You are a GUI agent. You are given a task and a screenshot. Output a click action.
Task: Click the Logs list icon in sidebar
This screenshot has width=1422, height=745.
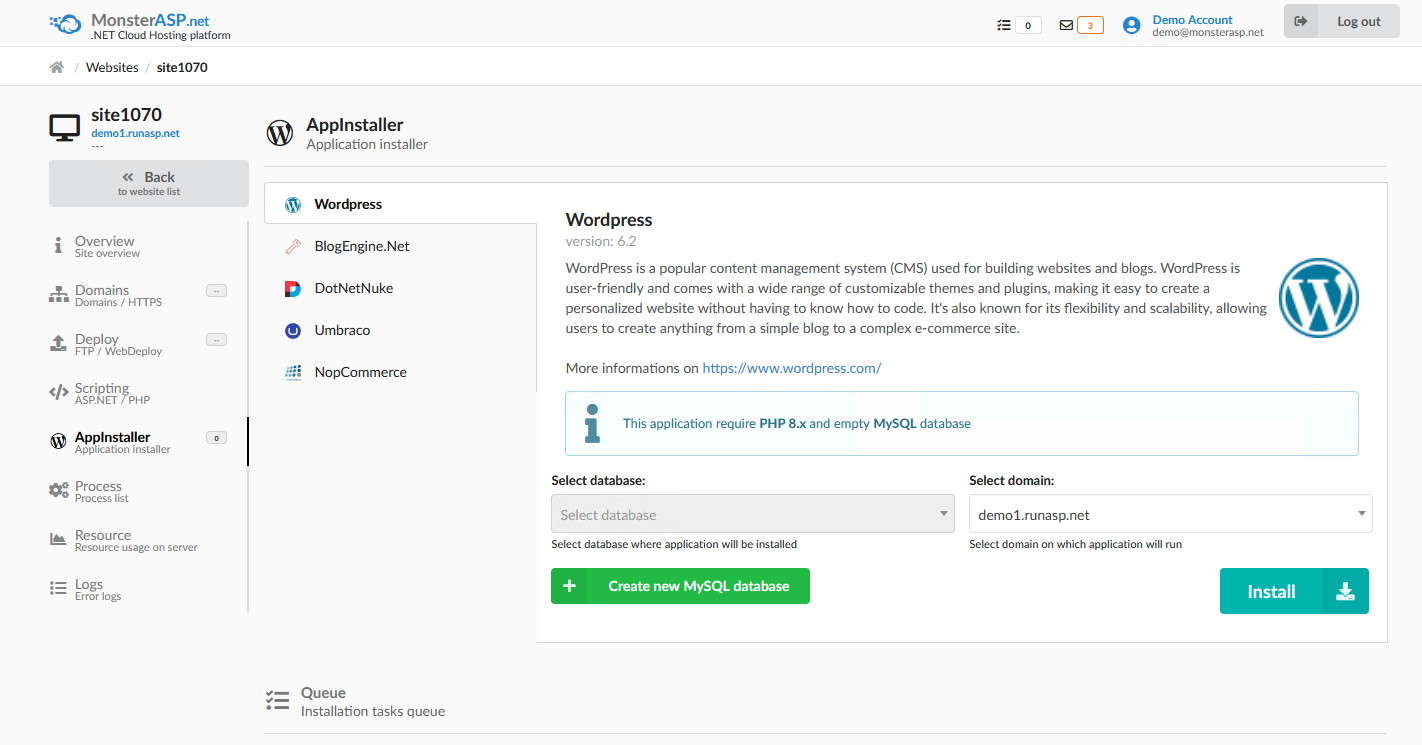[x=58, y=589]
